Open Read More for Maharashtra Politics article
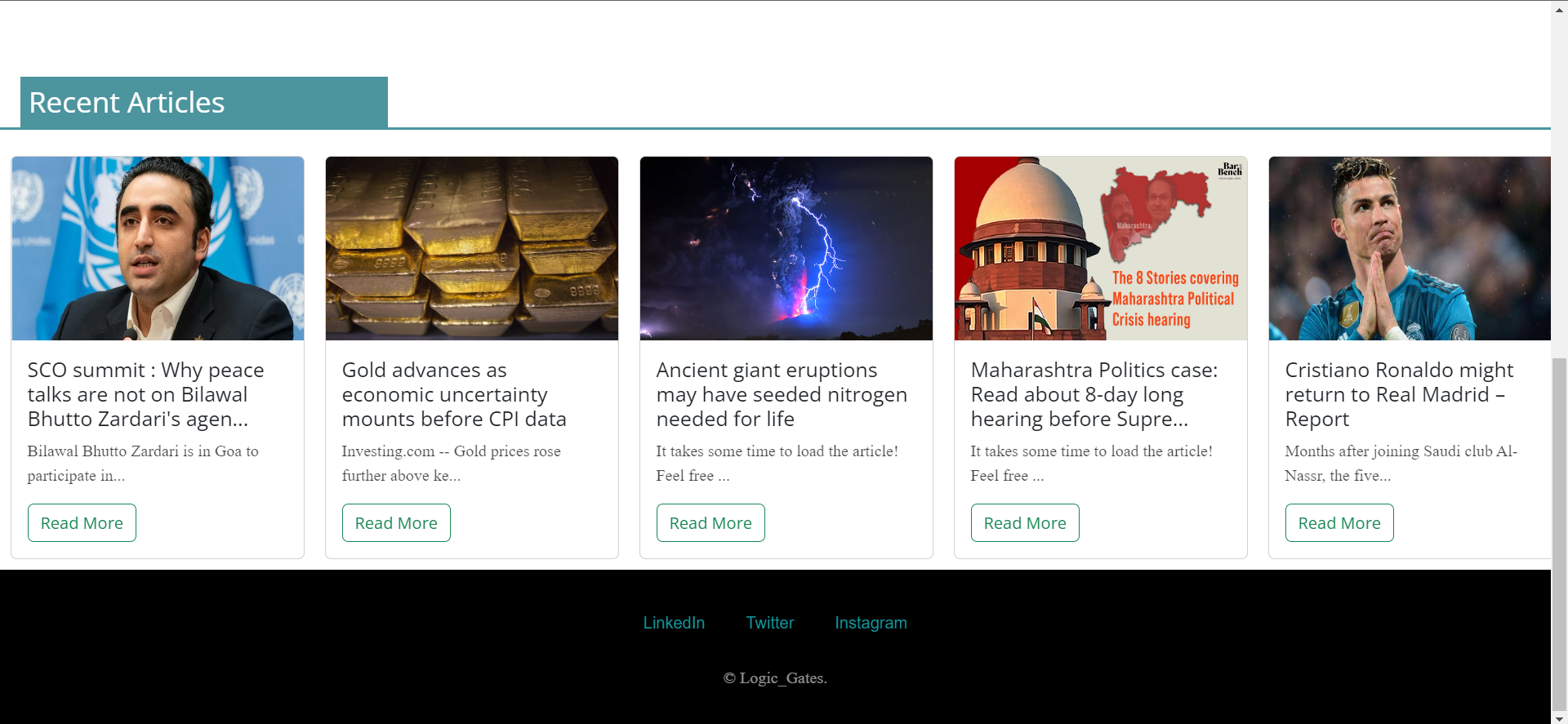This screenshot has height=724, width=1568. pos(1025,522)
